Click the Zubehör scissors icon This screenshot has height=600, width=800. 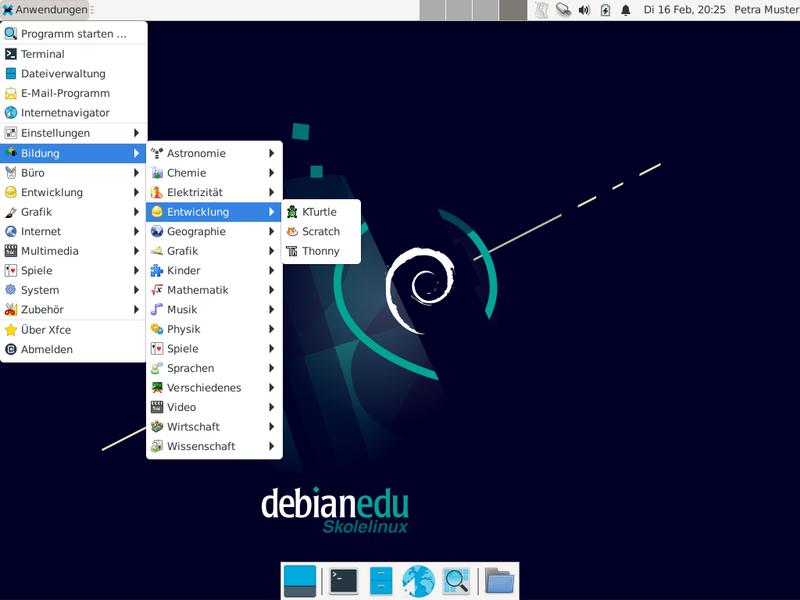click(x=11, y=310)
